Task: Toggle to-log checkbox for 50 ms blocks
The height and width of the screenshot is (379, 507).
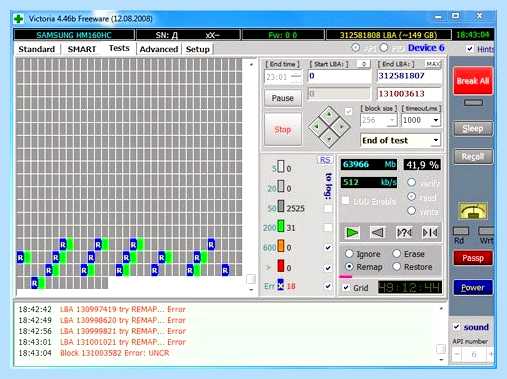Action: pos(328,208)
